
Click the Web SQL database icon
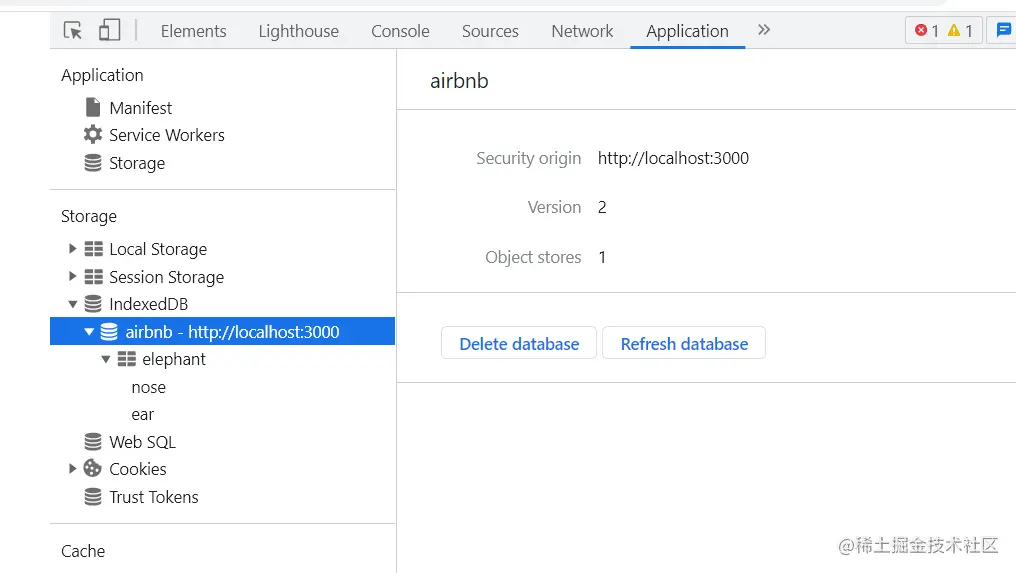[93, 442]
